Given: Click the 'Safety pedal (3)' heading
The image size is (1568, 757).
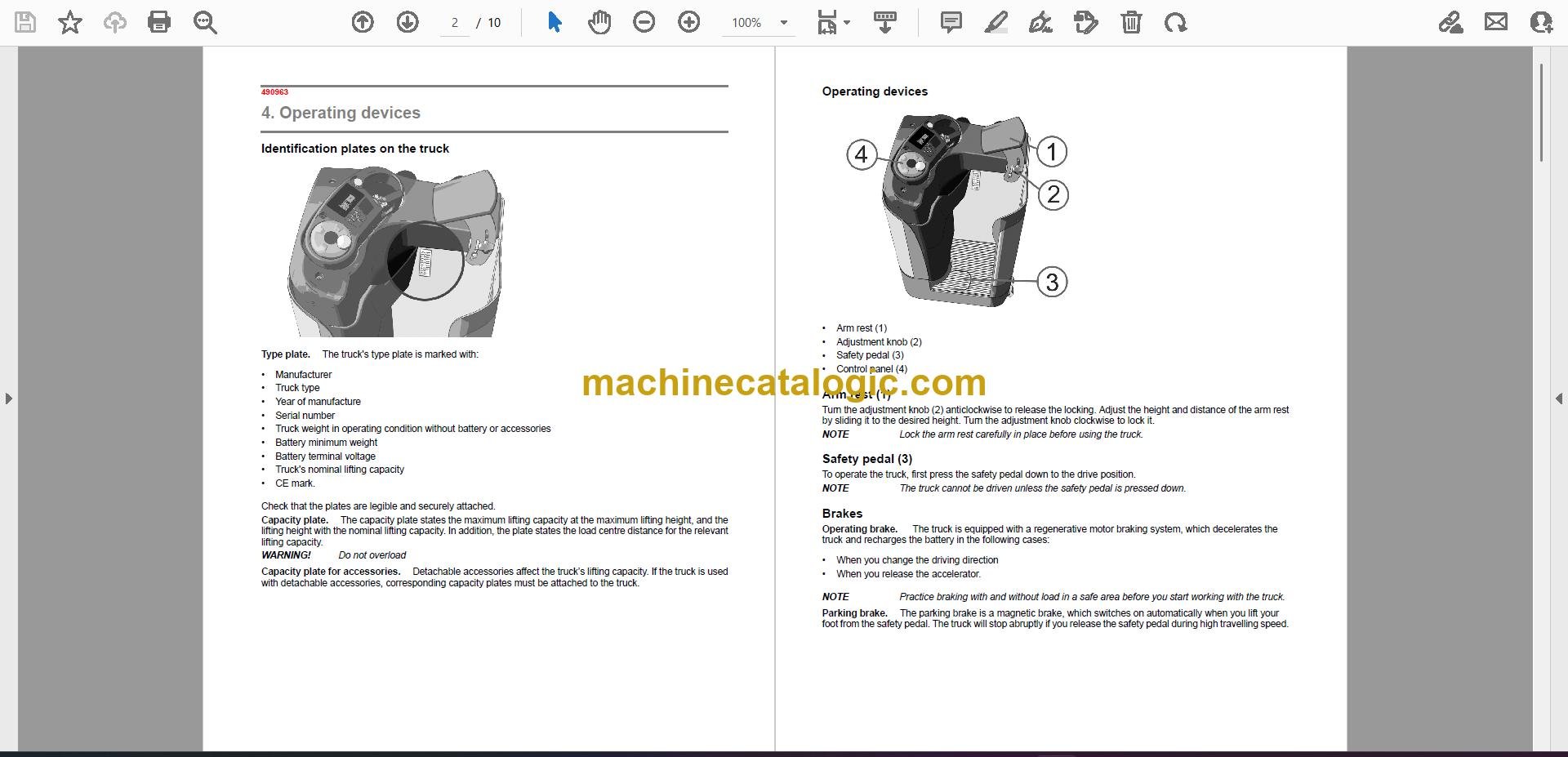Looking at the screenshot, I should (866, 459).
